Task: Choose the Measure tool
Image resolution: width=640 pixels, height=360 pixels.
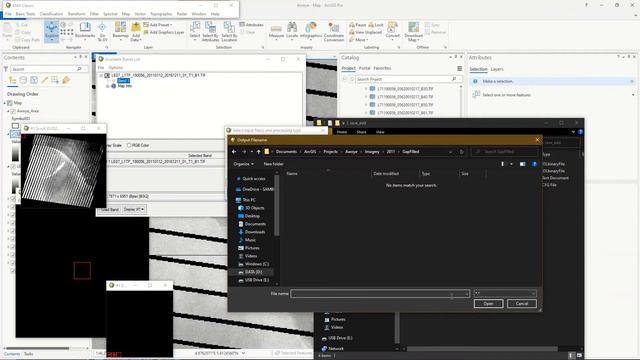Action: coord(276,31)
